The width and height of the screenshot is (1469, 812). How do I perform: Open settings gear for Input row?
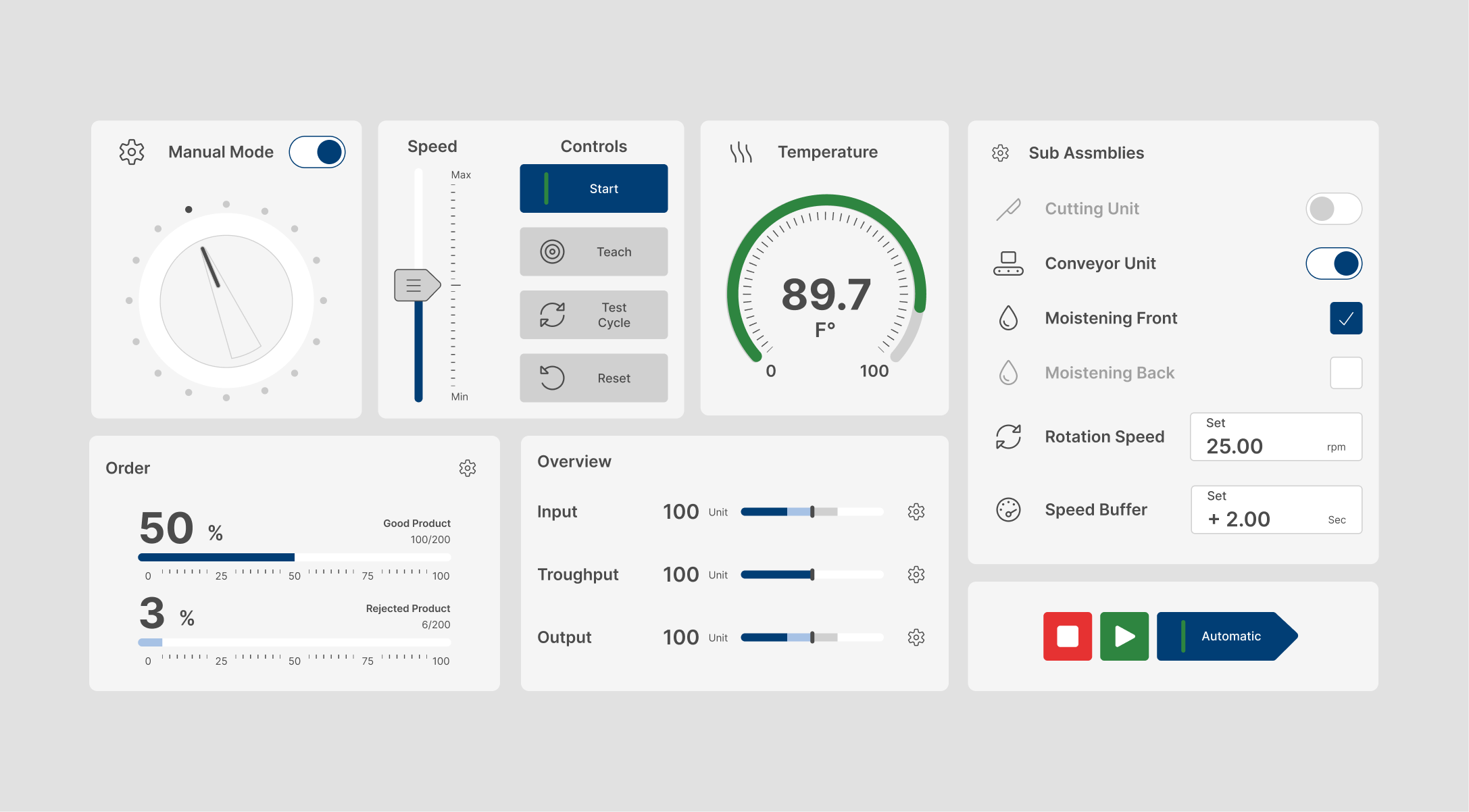916,511
